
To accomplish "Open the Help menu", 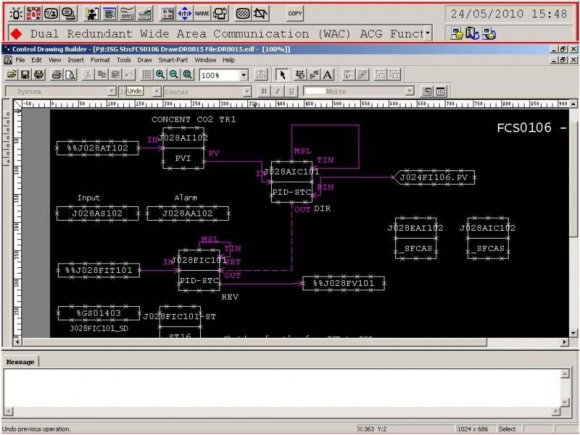I will (x=229, y=60).
